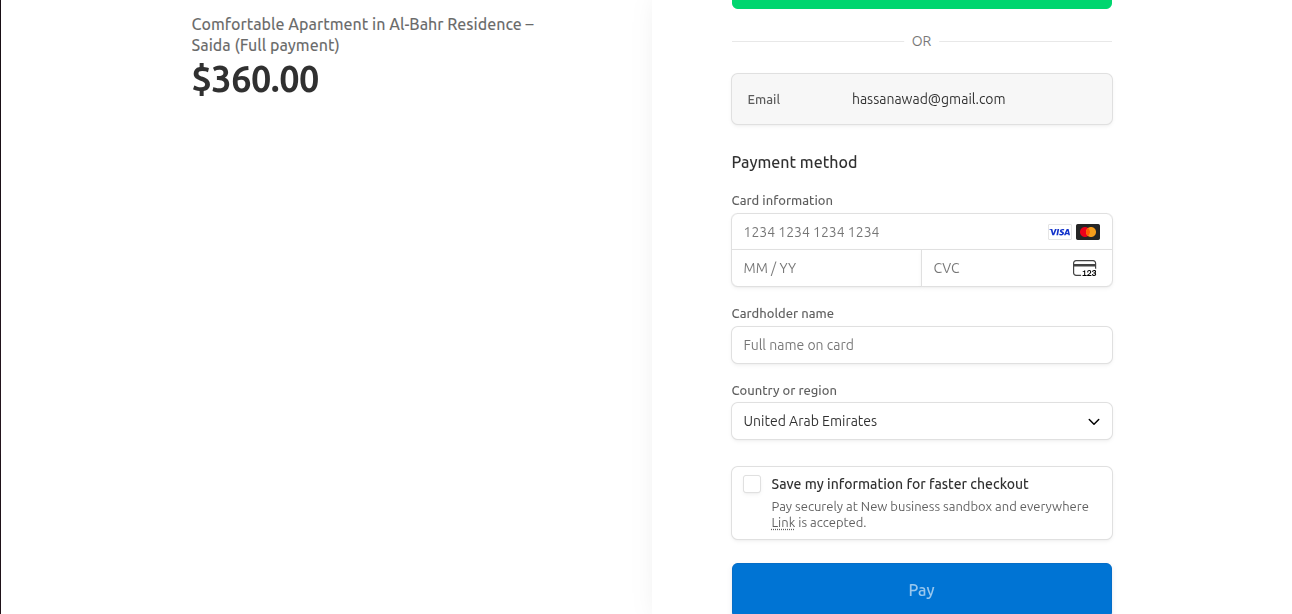Click the OR divider text
1292x614 pixels.
921,41
